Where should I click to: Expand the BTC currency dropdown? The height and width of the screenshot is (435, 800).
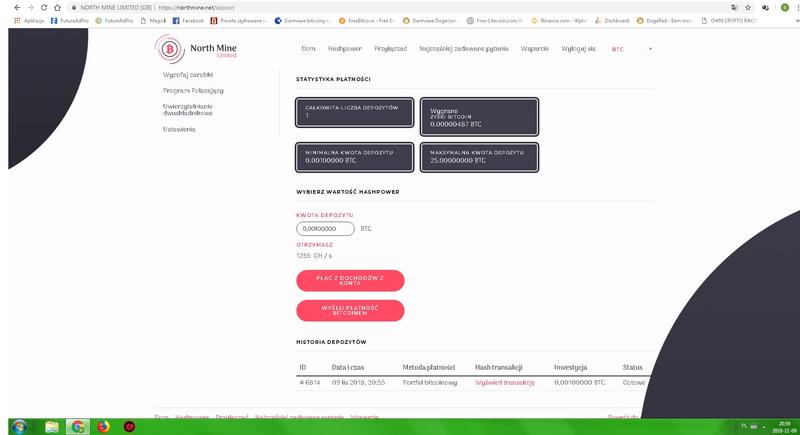[632, 49]
